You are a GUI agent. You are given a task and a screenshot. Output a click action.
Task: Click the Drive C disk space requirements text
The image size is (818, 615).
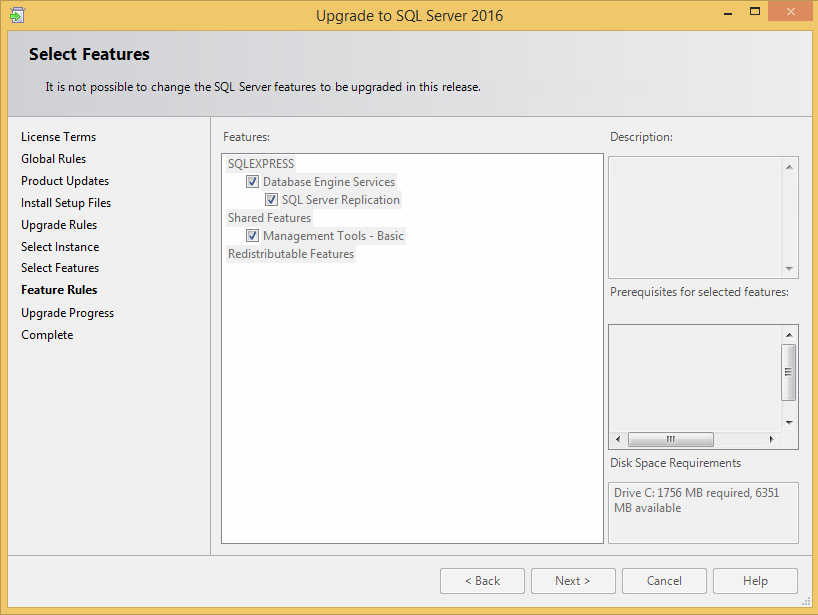[696, 500]
